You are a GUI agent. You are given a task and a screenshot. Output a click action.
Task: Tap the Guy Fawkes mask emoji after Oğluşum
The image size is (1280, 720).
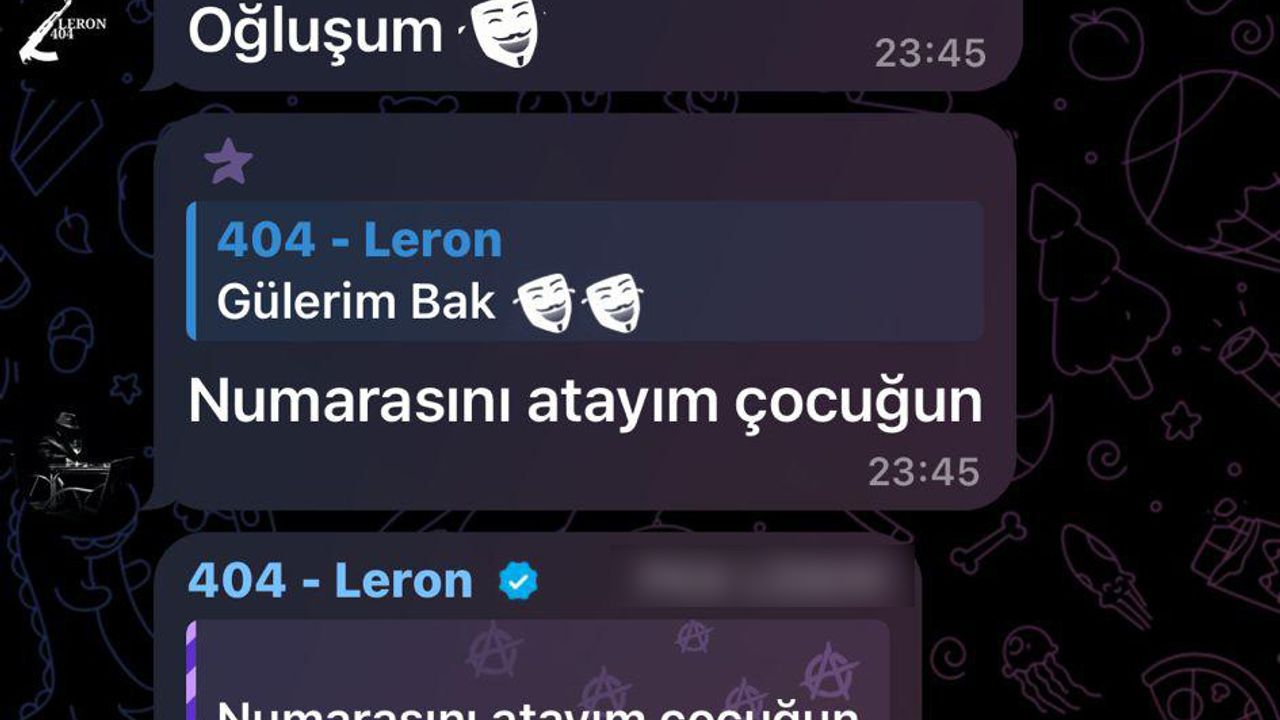pos(502,30)
